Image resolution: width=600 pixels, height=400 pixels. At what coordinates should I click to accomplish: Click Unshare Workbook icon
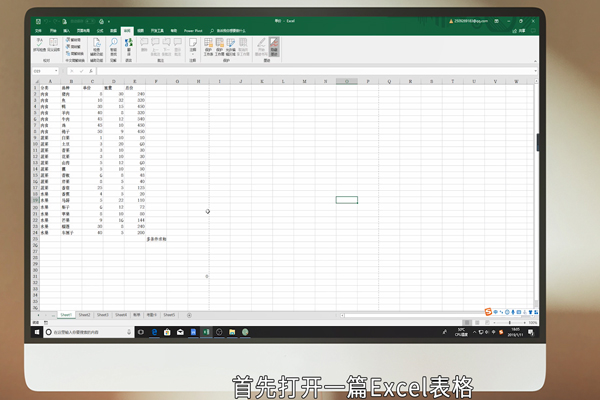click(243, 47)
